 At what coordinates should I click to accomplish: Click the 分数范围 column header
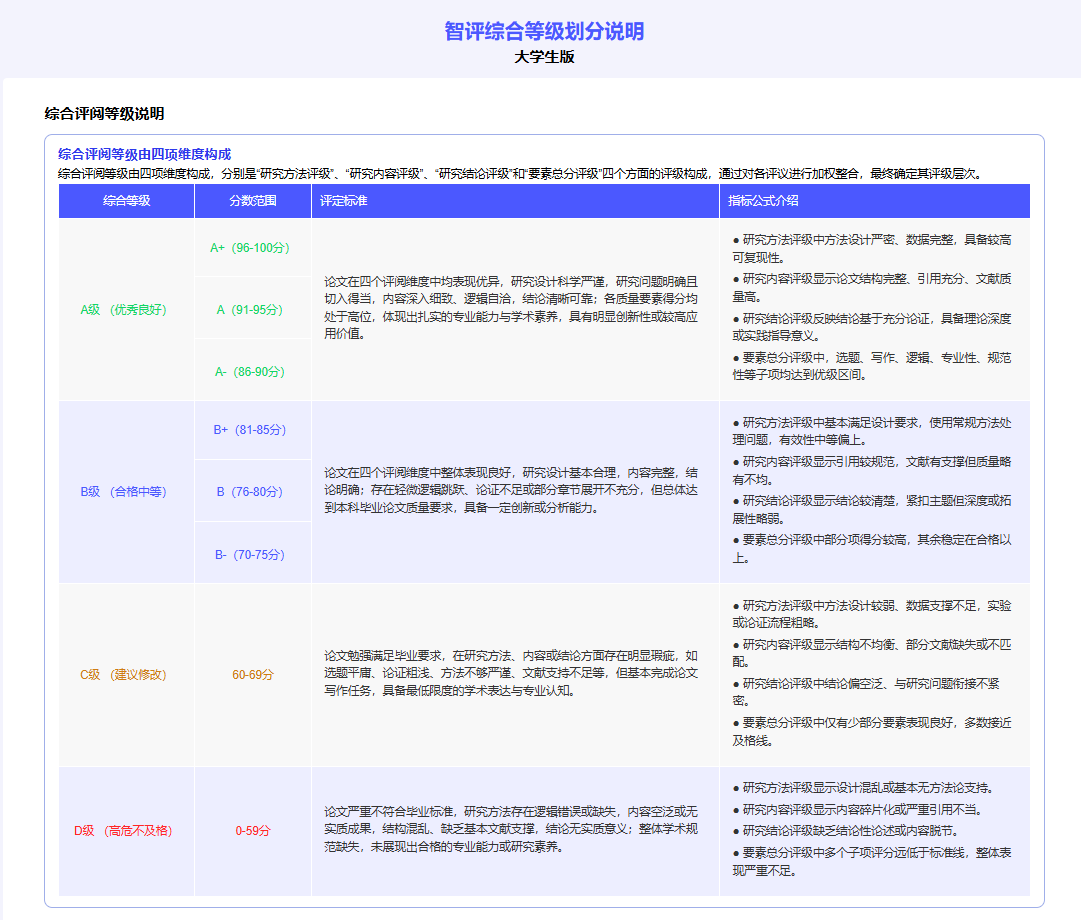[x=253, y=201]
